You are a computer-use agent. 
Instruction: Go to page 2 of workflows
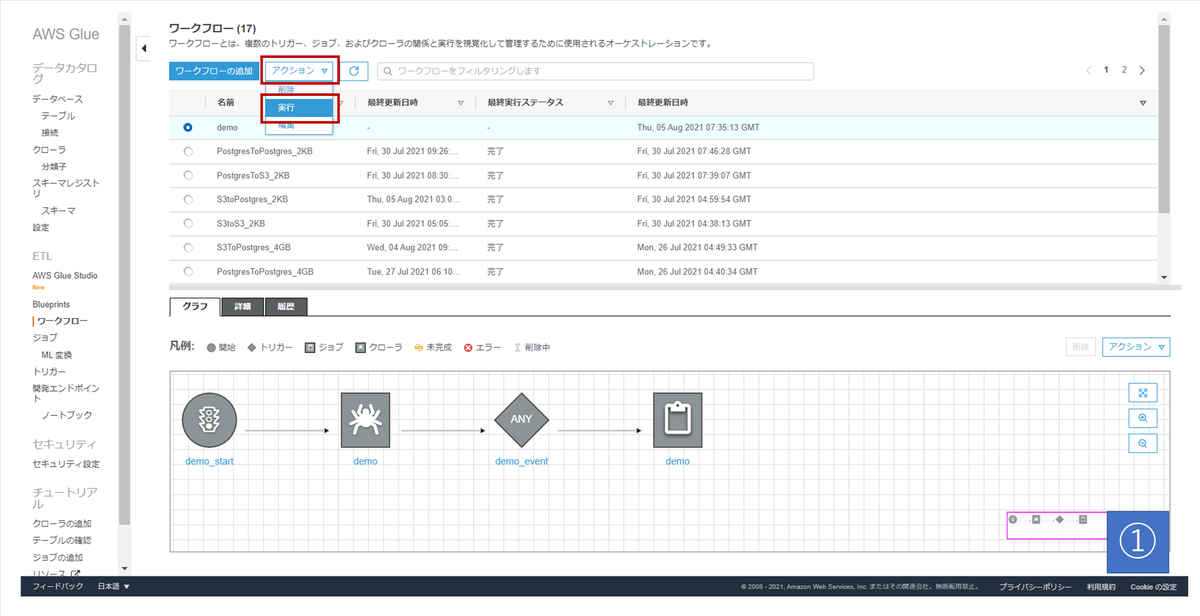coord(1124,70)
